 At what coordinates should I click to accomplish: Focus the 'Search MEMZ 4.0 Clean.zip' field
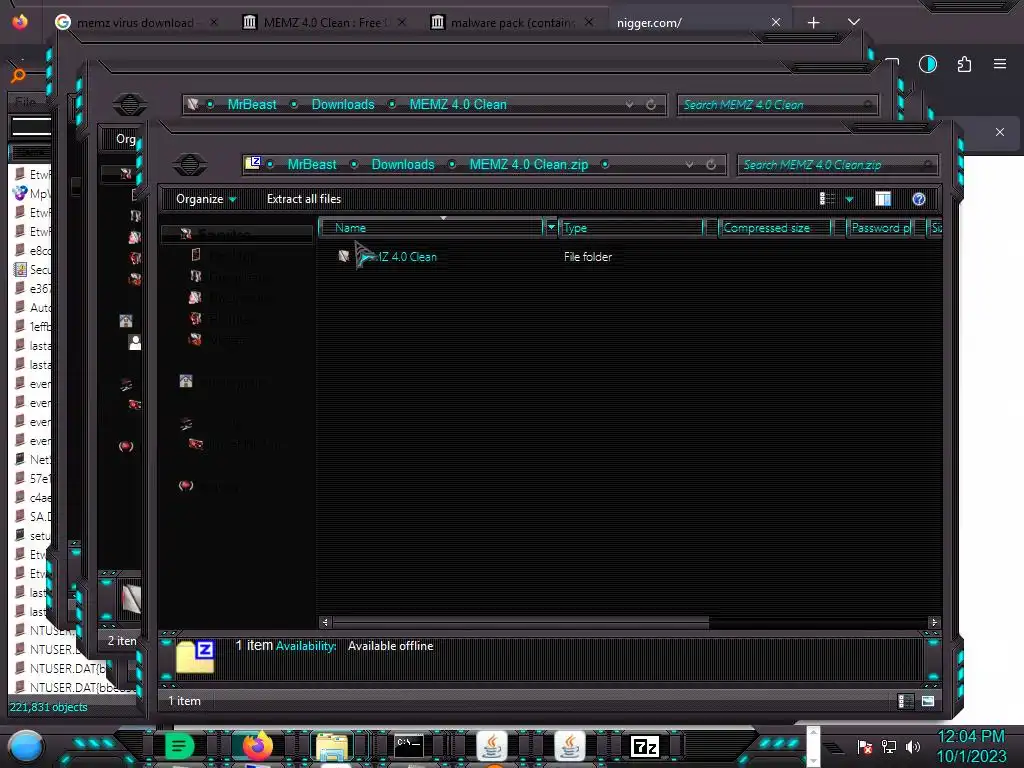(x=837, y=165)
